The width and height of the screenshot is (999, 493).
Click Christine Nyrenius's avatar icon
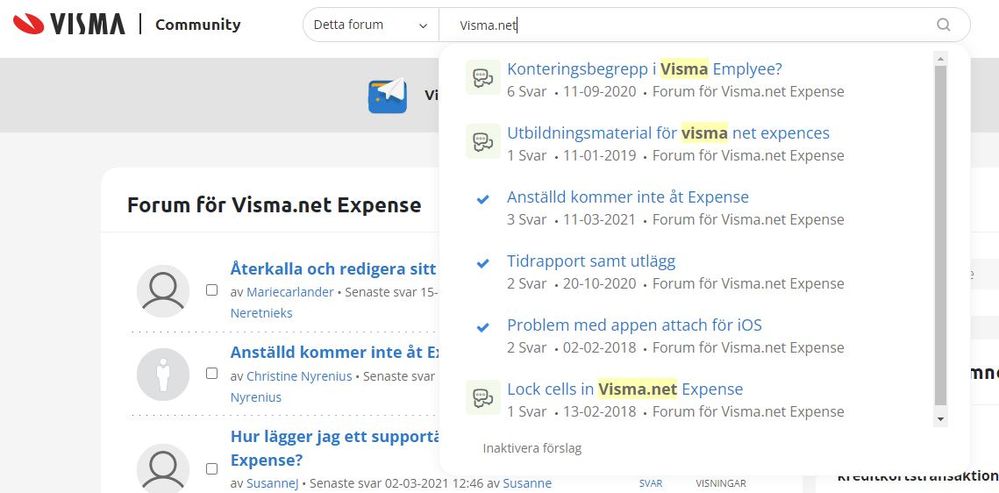pyautogui.click(x=163, y=375)
